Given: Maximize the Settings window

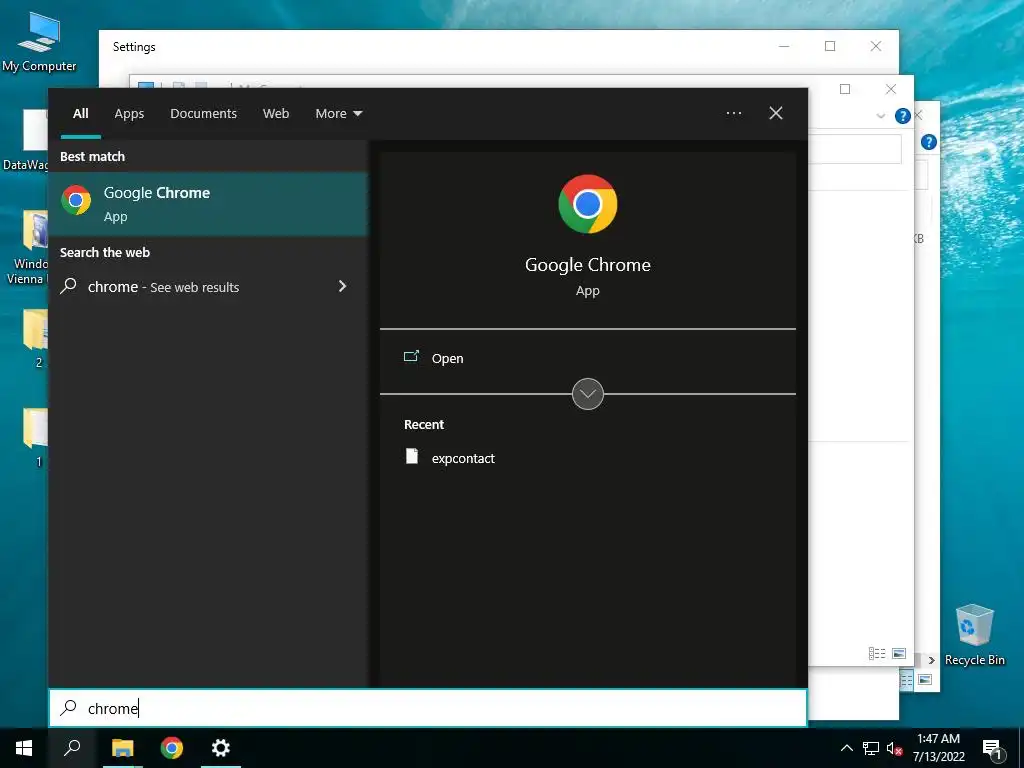Looking at the screenshot, I should (830, 46).
